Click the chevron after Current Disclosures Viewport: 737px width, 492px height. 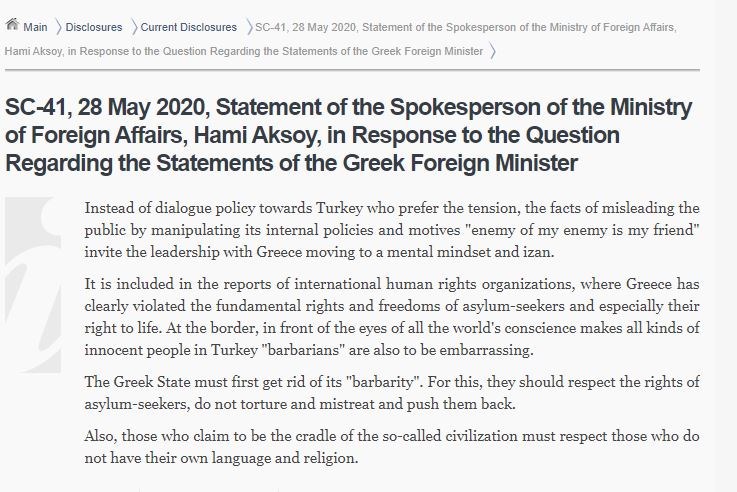pos(247,27)
